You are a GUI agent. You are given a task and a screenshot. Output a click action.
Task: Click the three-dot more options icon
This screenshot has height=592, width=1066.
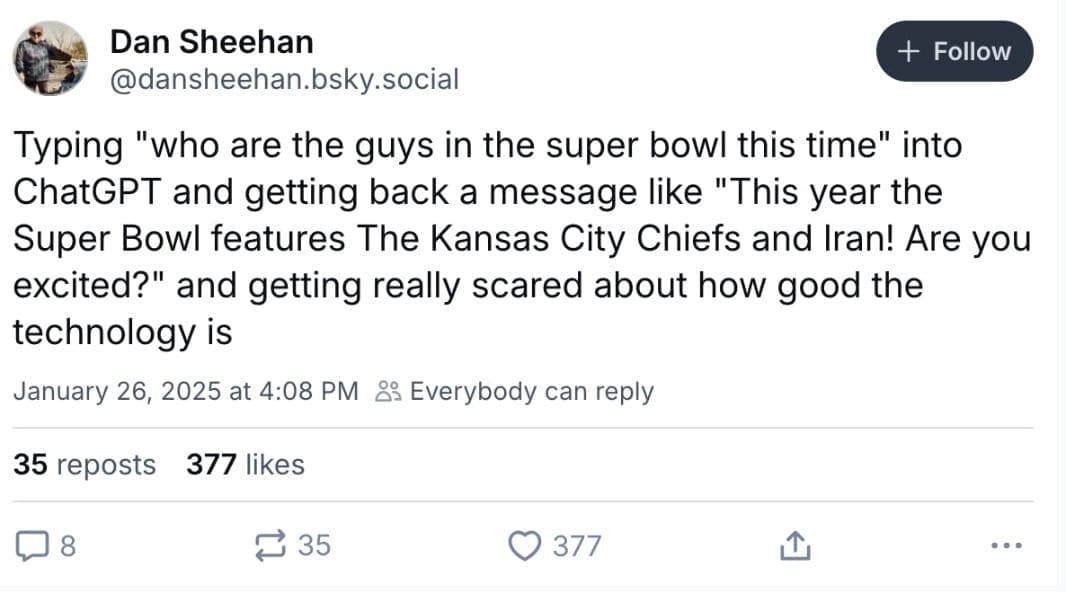click(1006, 545)
